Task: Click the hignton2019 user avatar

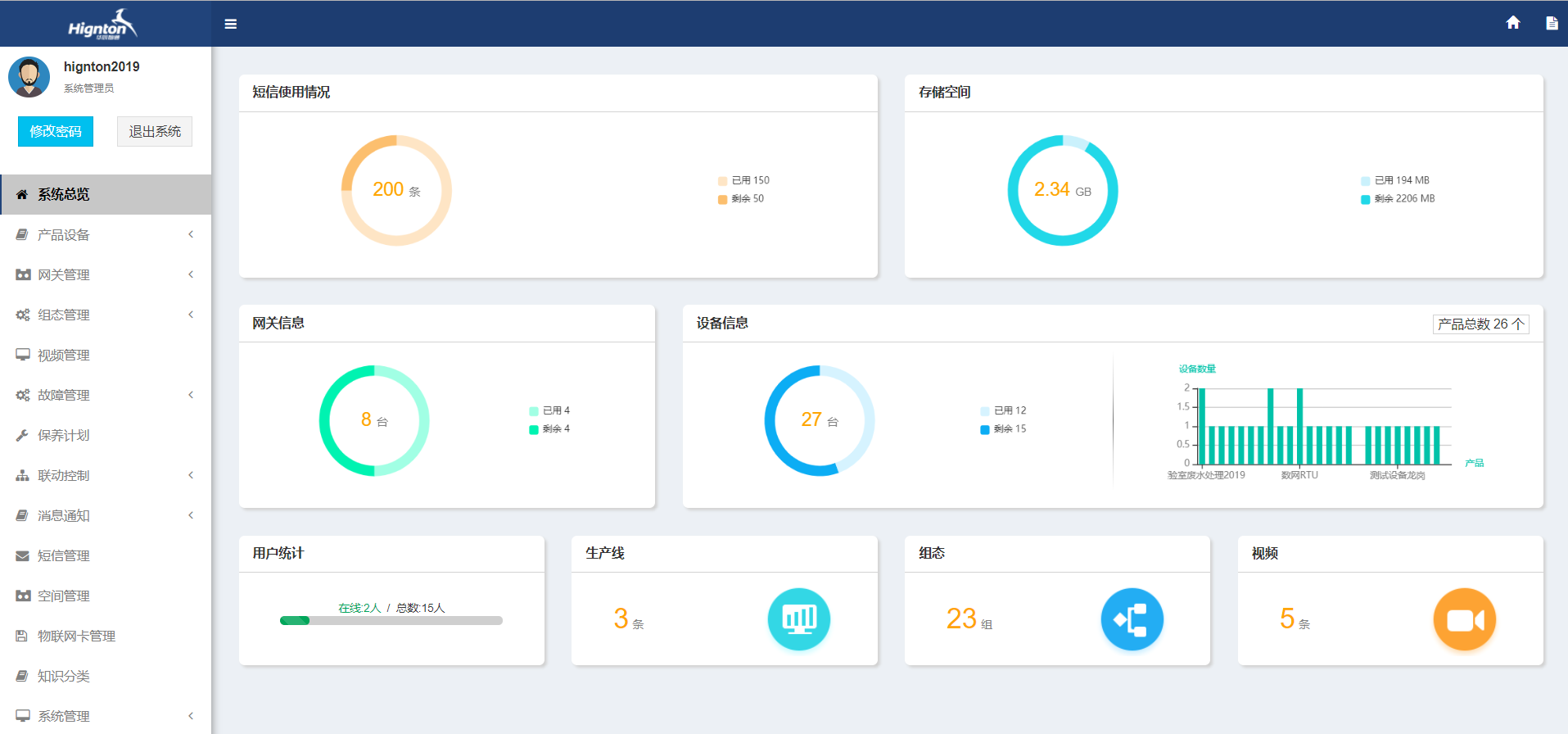Action: click(29, 77)
